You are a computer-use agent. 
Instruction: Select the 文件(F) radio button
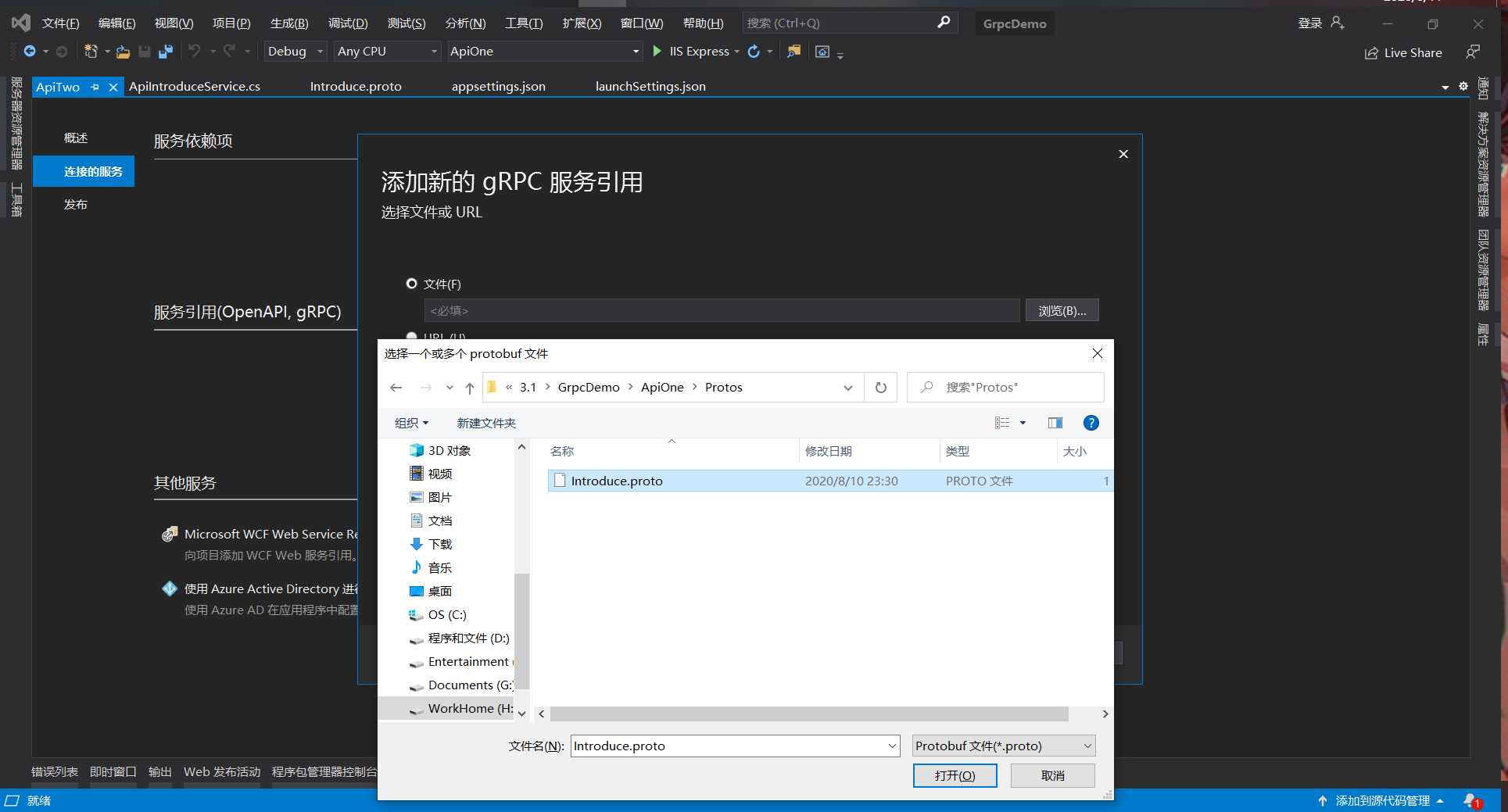point(411,284)
